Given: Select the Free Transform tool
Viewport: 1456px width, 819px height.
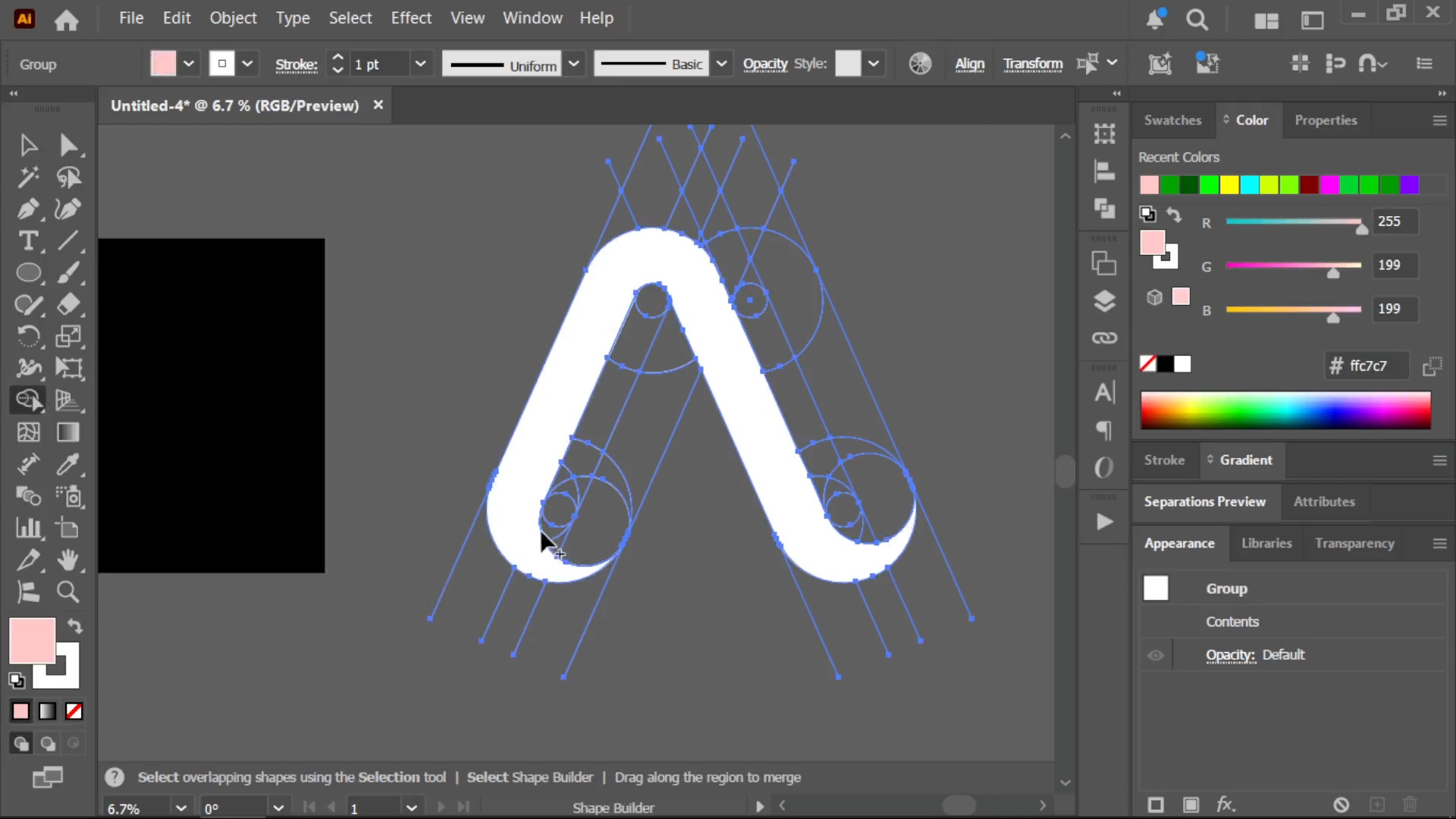Looking at the screenshot, I should point(68,369).
